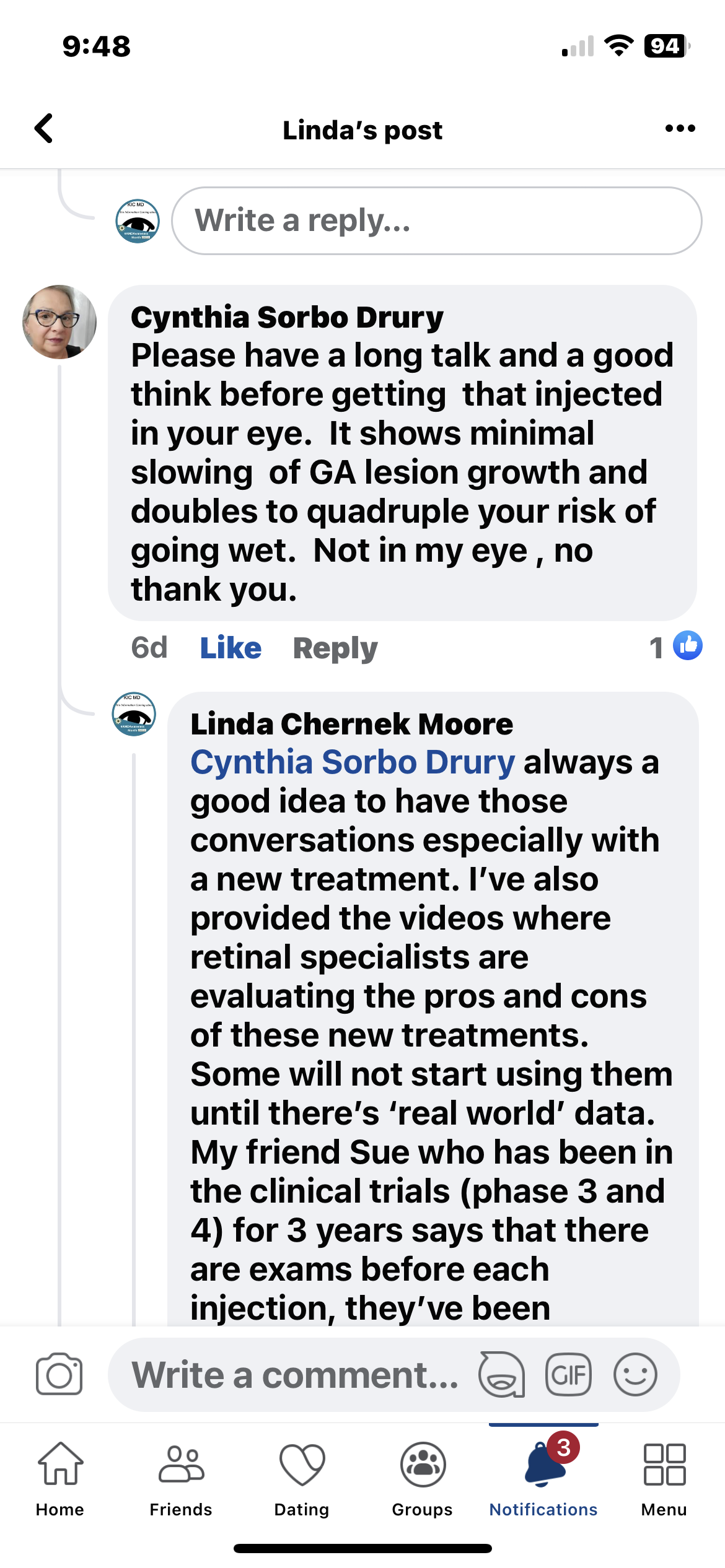Open Linda Chernek Moore's profile name
Viewport: 725px width, 1568px height.
point(351,724)
